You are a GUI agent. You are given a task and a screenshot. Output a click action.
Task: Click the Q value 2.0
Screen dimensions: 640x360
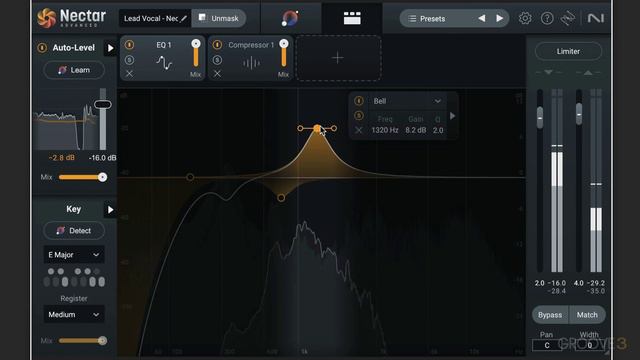[438, 130]
